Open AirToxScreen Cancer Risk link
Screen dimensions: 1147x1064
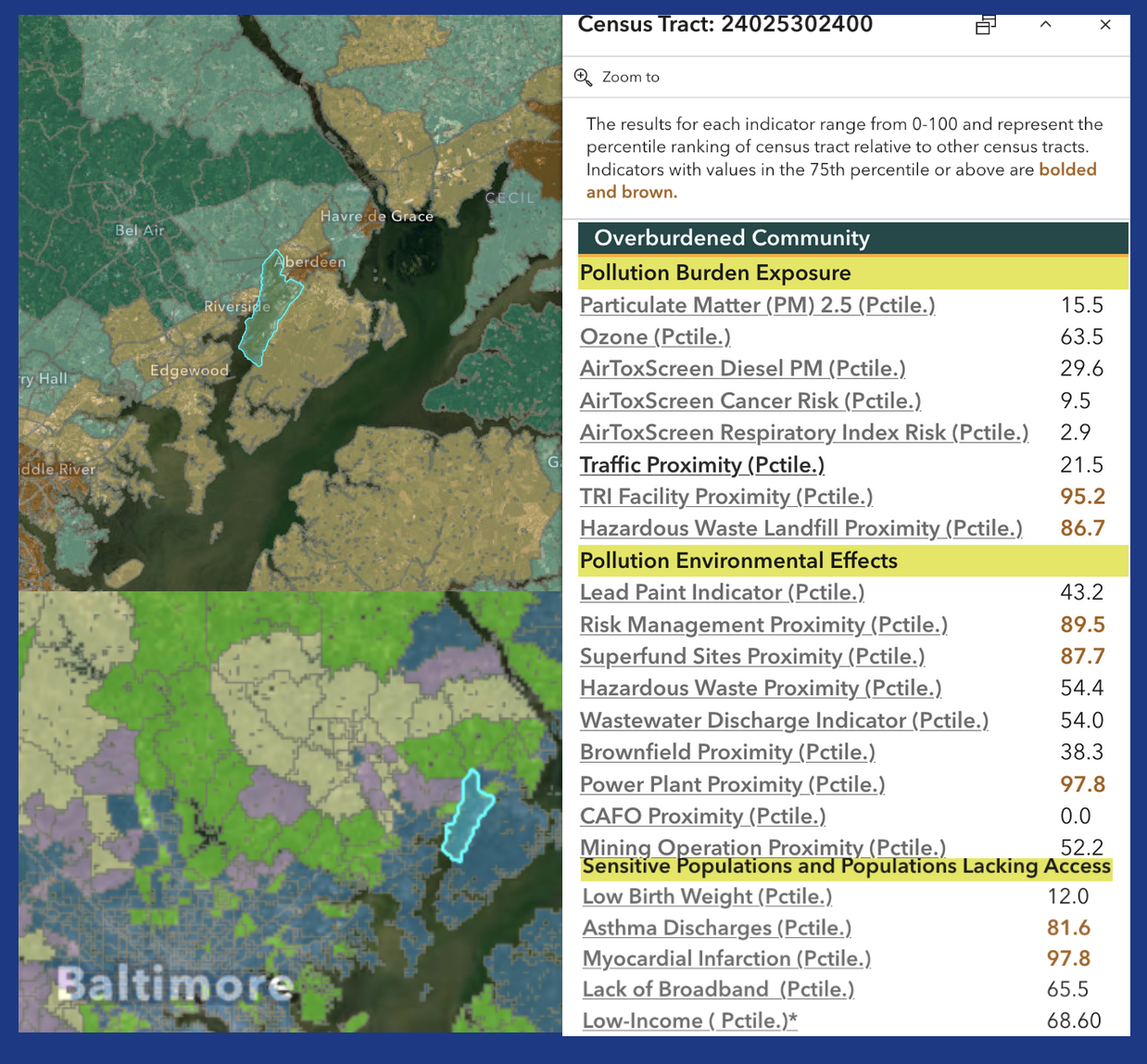750,400
